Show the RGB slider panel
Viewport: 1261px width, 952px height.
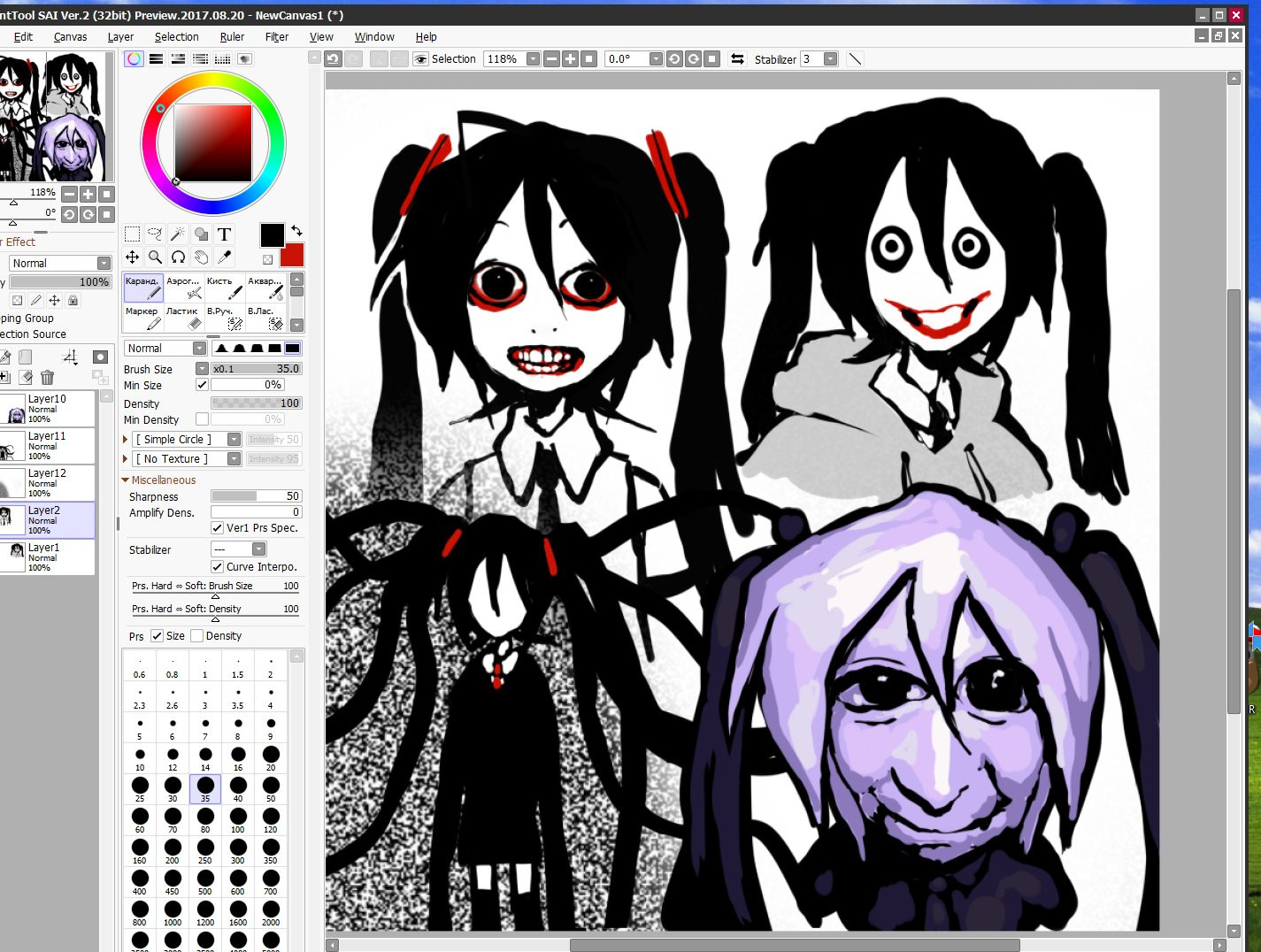[156, 58]
